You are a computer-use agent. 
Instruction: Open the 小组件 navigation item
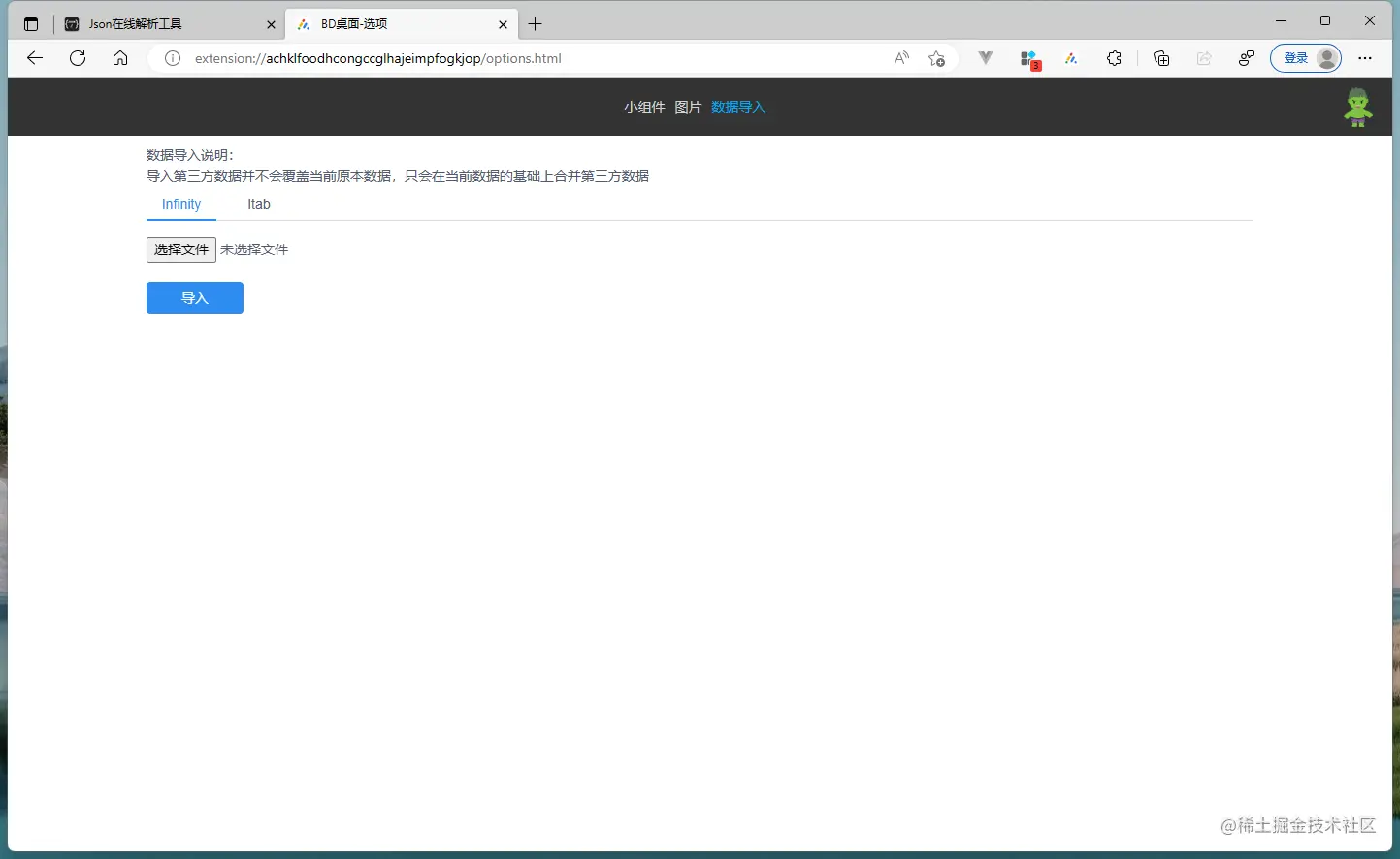[644, 107]
